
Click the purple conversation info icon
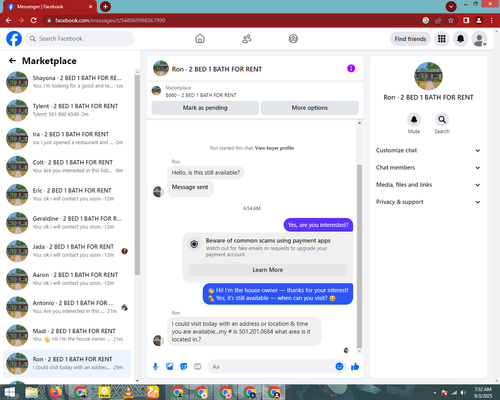tap(351, 68)
